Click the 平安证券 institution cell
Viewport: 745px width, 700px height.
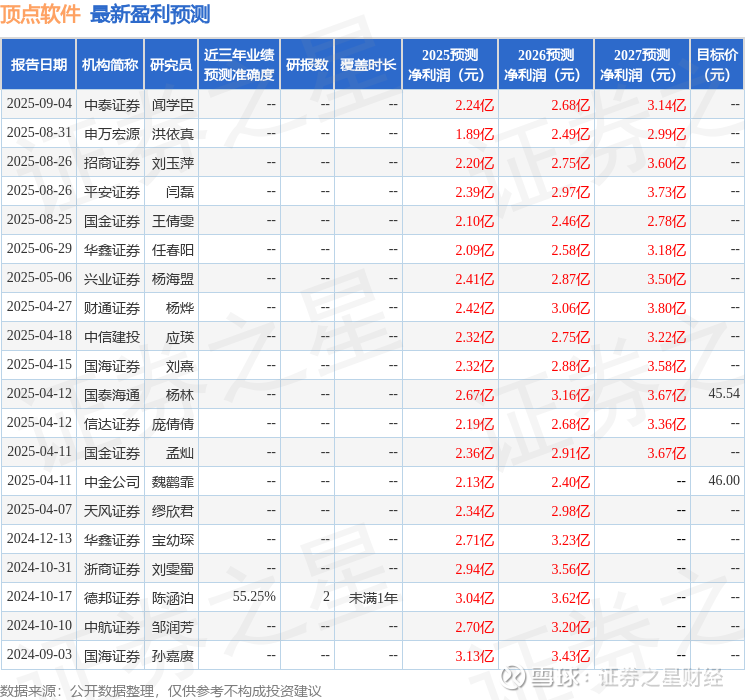[112, 192]
